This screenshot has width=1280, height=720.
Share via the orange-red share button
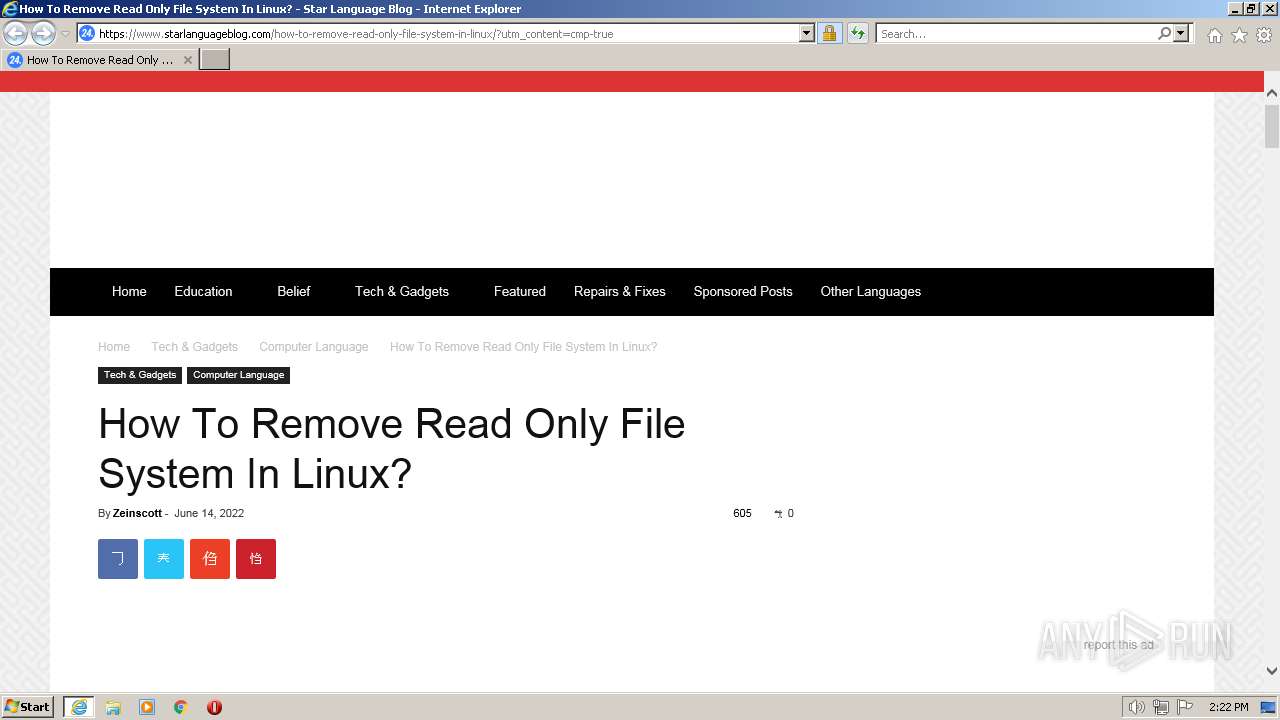click(210, 559)
